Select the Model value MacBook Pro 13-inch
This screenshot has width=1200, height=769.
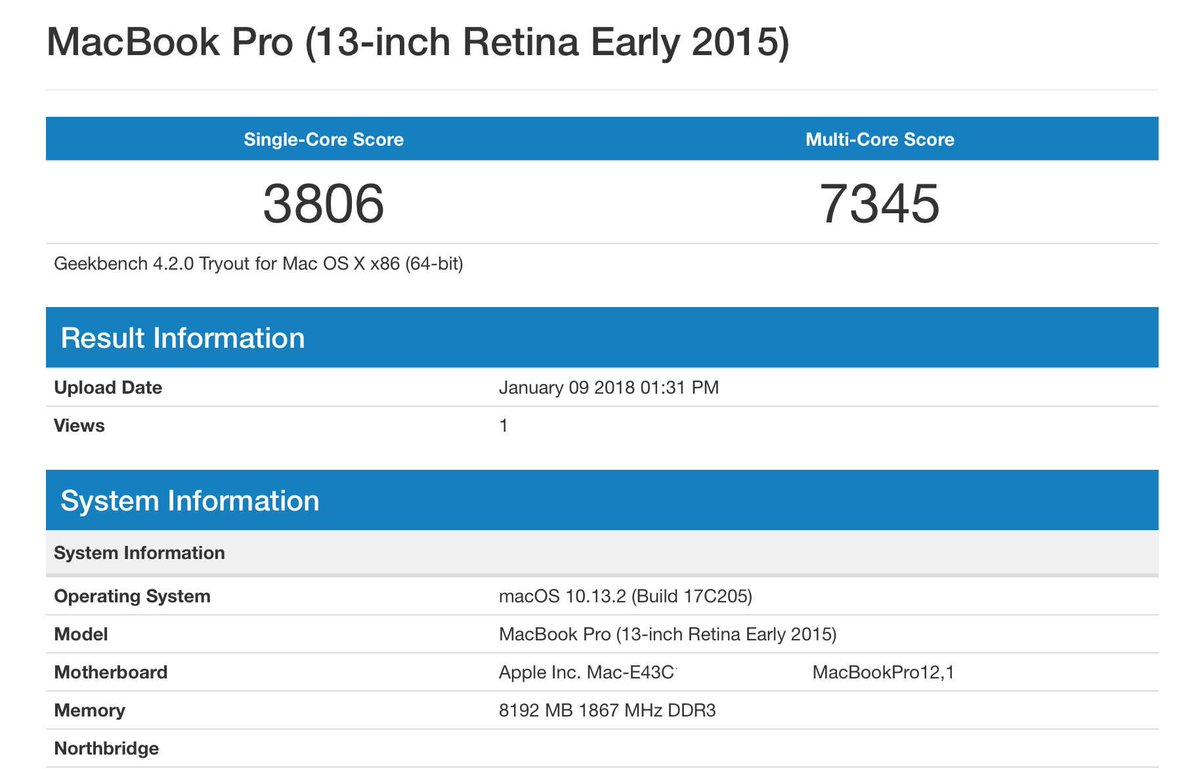(x=667, y=634)
